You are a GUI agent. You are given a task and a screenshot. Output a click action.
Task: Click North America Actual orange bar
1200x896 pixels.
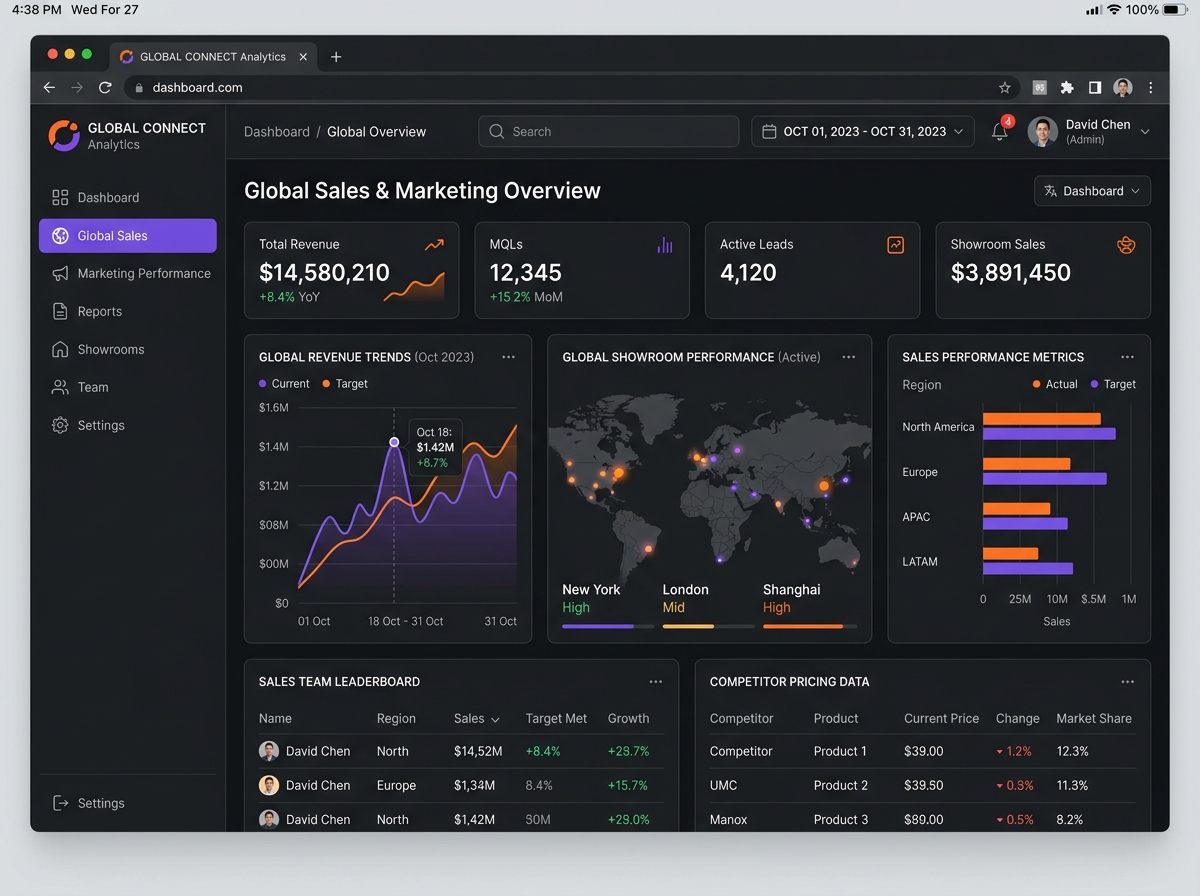click(1041, 419)
